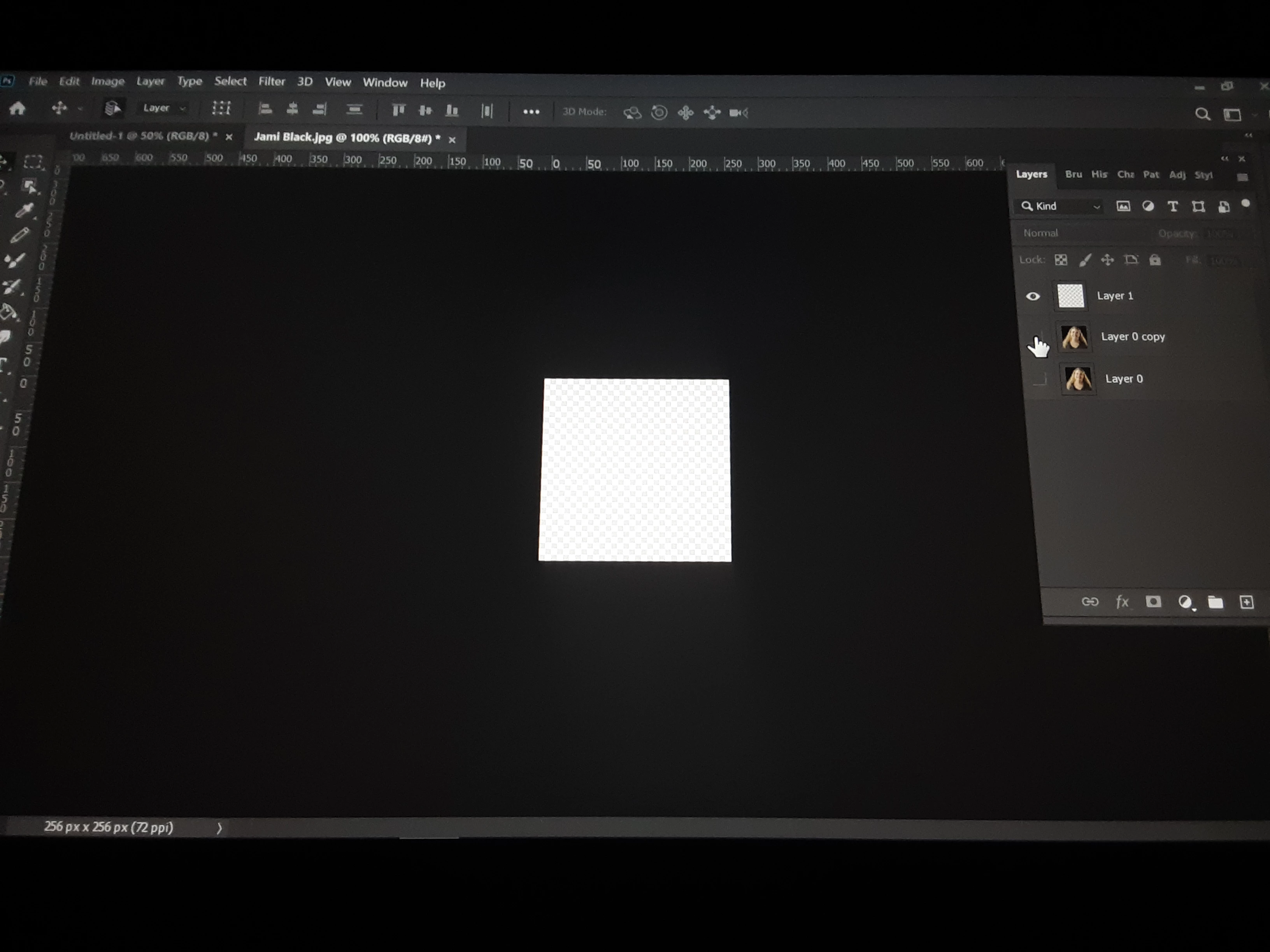The image size is (1270, 952).
Task: Select the Layer 0 copy thumbnail
Action: click(1074, 338)
